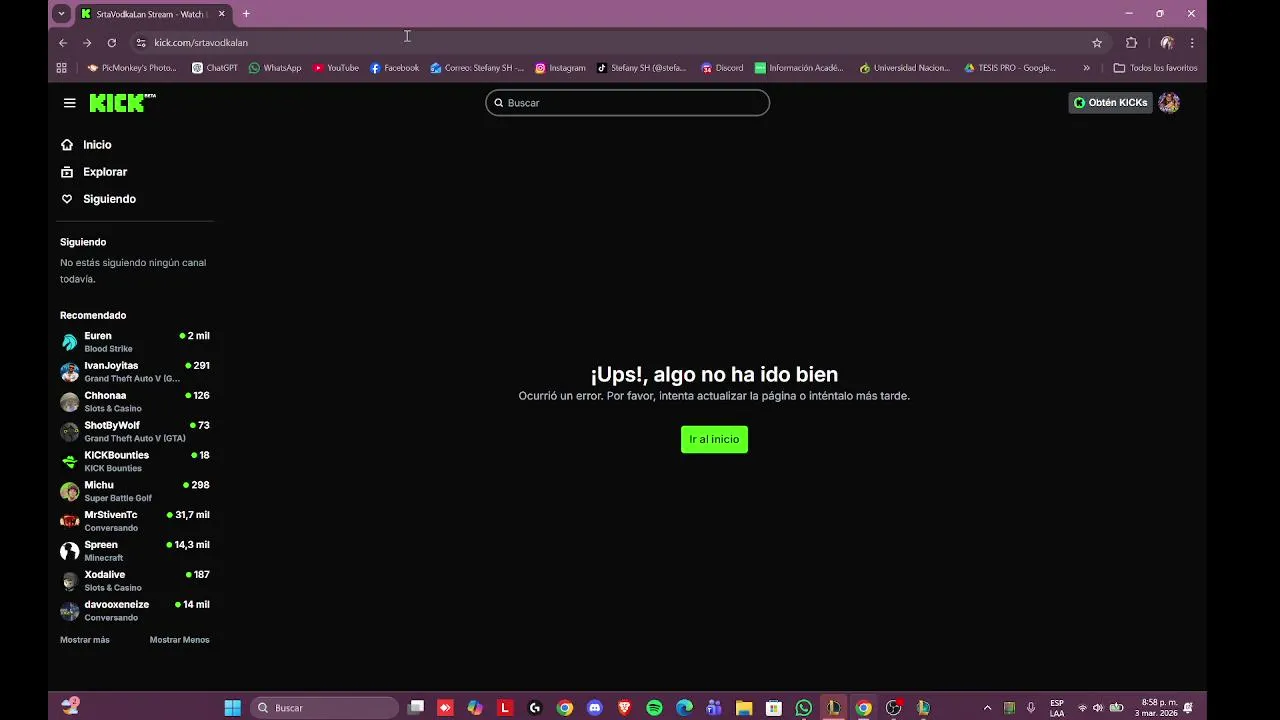
Task: Open TESIS PRO Google bookmark
Action: 1010,68
